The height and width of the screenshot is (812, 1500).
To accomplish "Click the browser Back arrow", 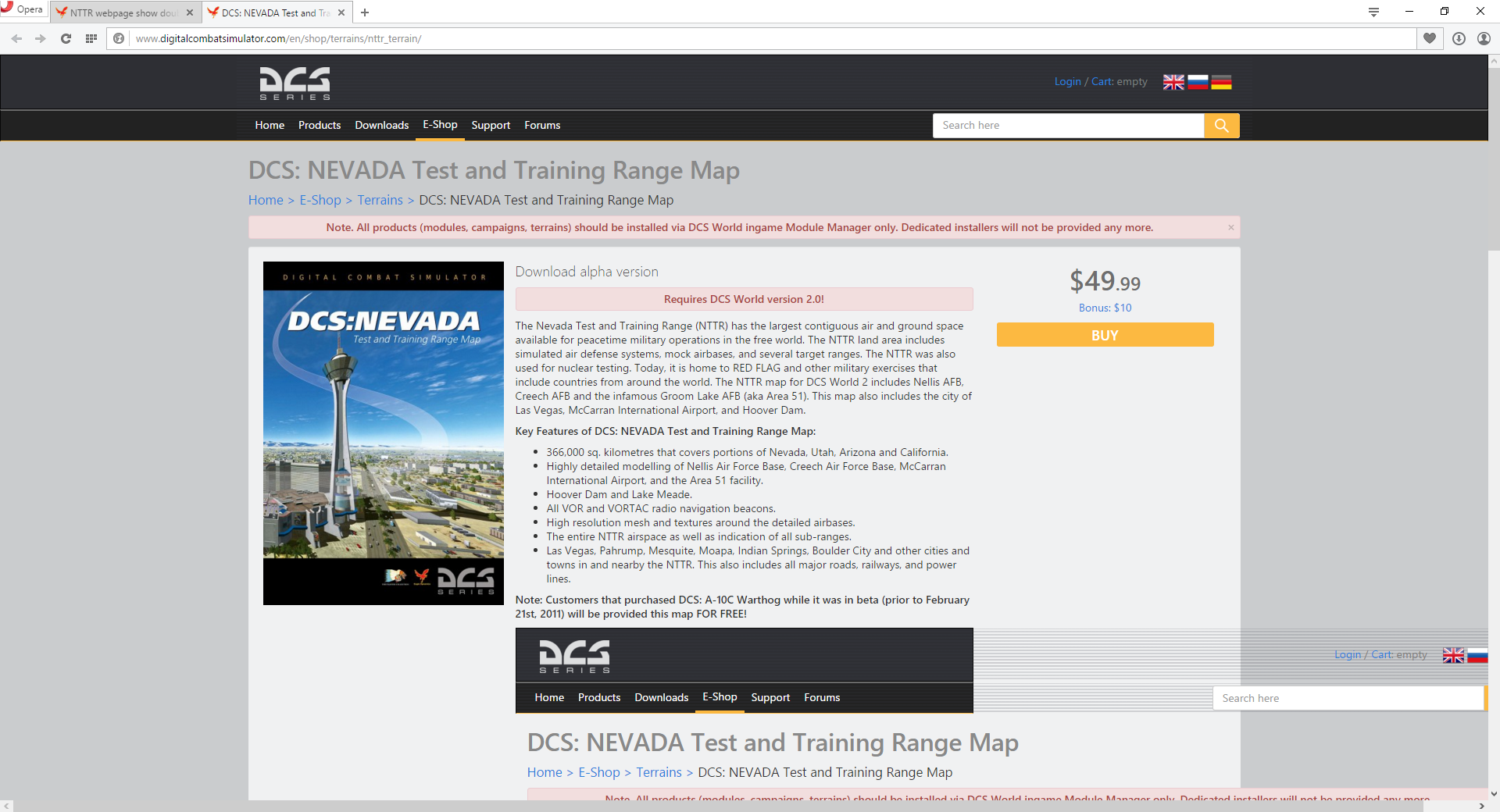I will [16, 38].
